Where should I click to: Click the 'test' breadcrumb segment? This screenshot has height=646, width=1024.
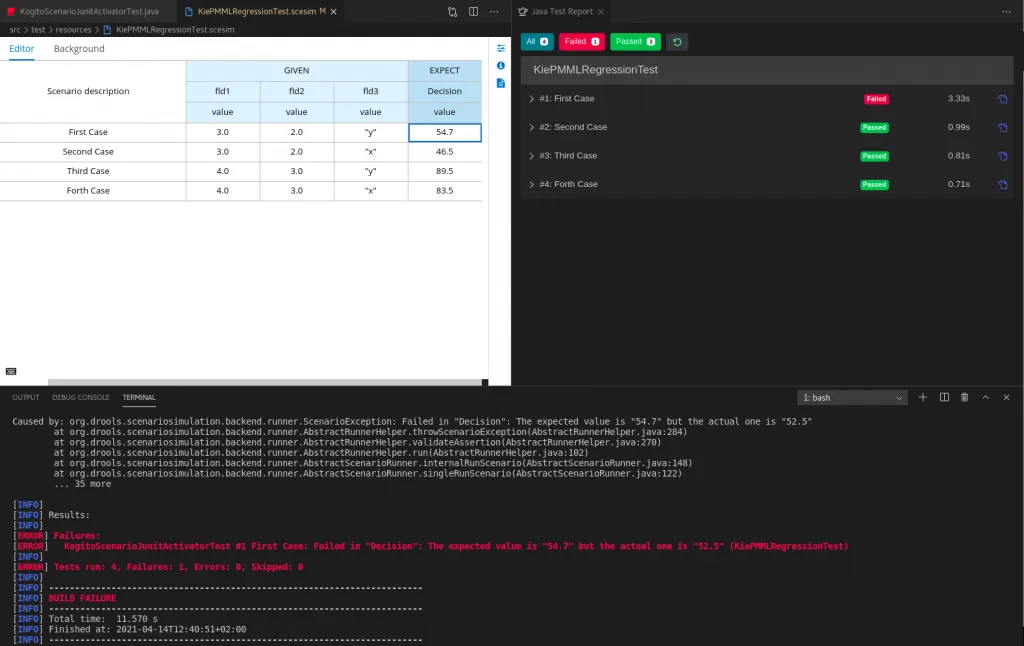(x=39, y=29)
